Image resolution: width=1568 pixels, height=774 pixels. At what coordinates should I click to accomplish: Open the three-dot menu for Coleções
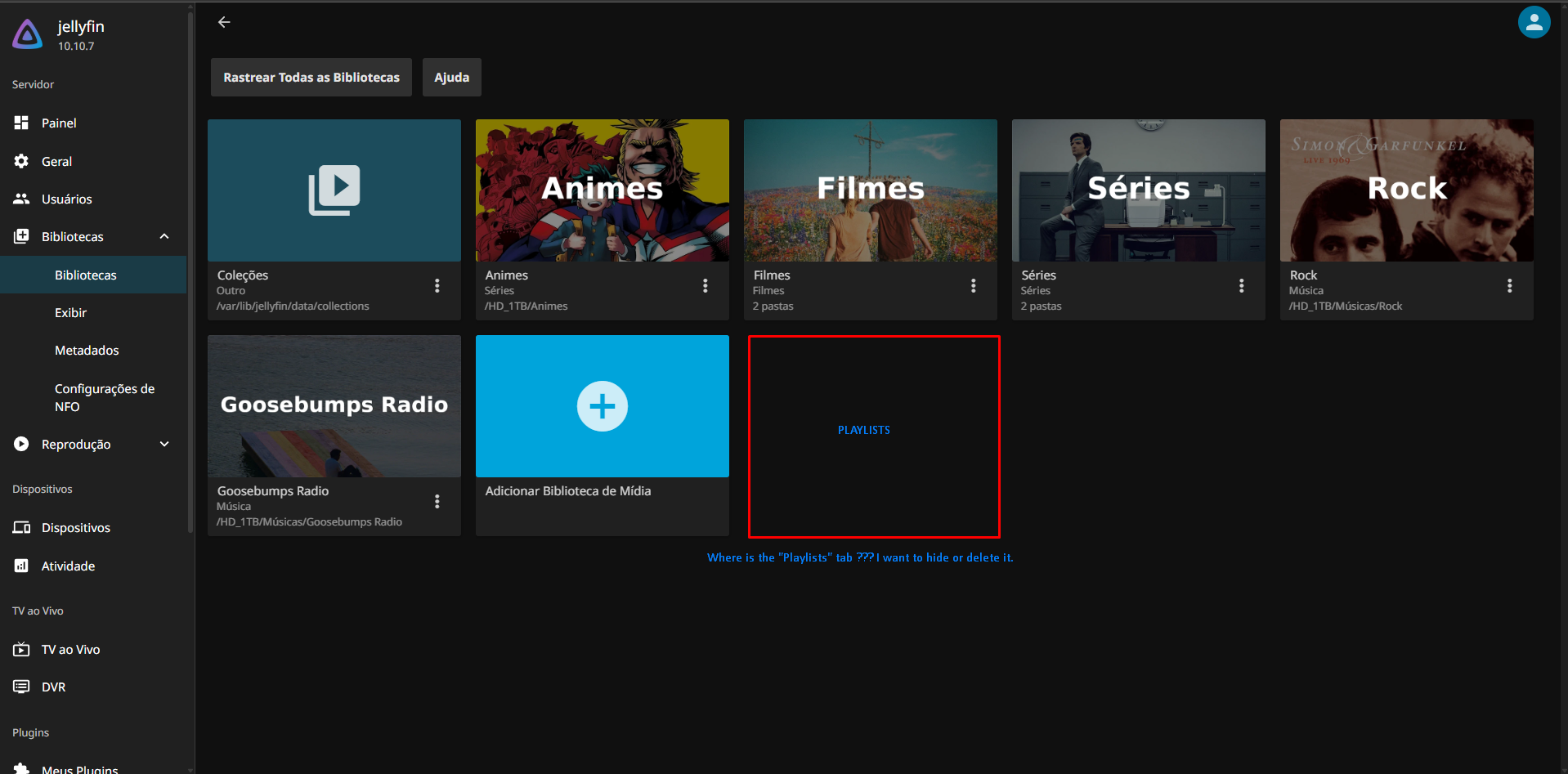pyautogui.click(x=437, y=286)
